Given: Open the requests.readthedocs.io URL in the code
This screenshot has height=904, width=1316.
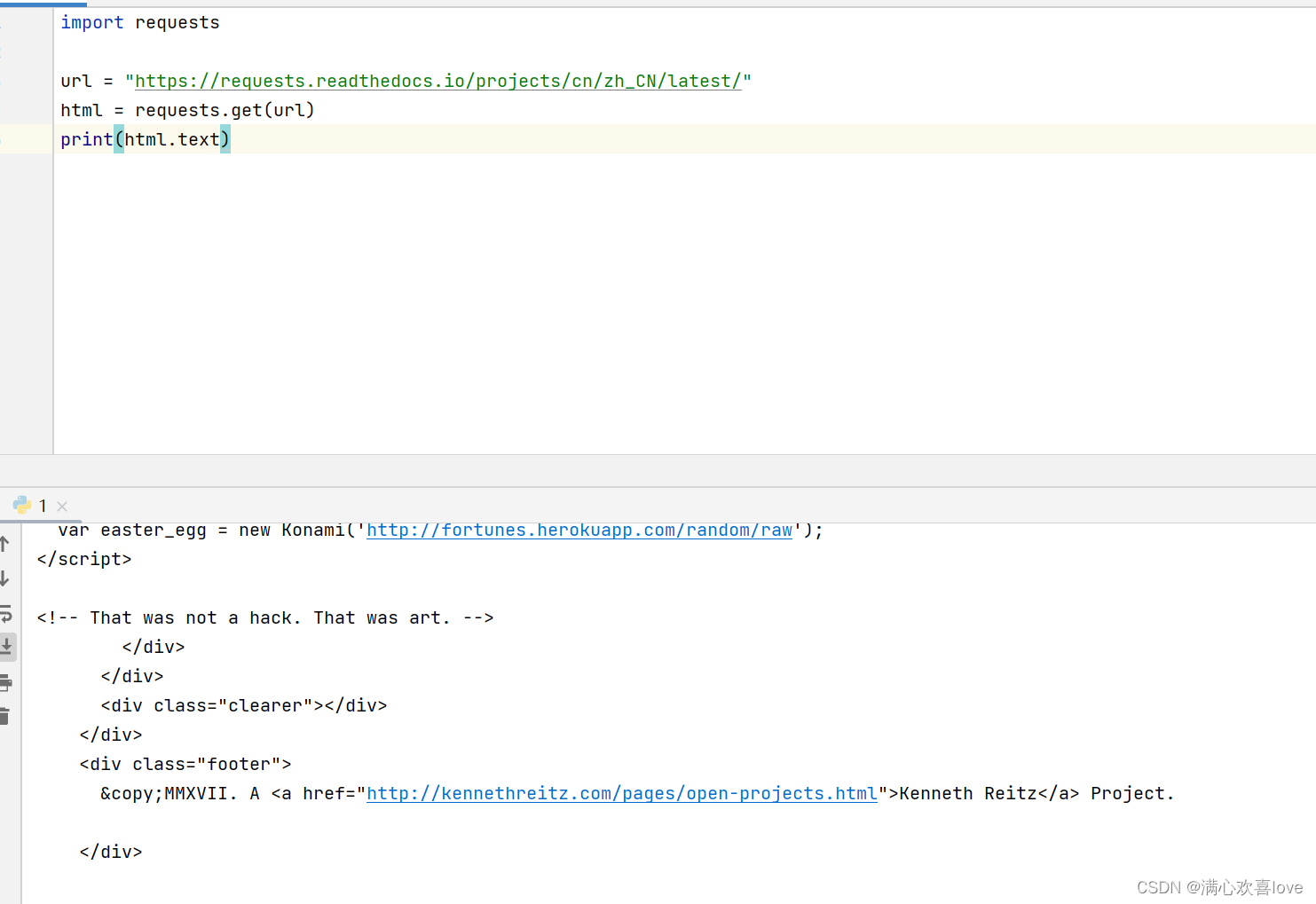Looking at the screenshot, I should 438,81.
